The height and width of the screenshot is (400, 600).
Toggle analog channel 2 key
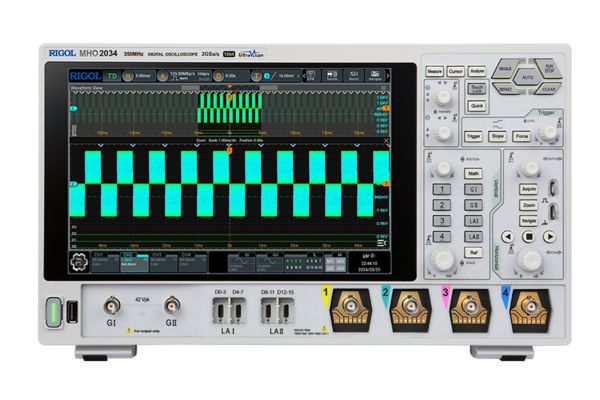tap(442, 205)
